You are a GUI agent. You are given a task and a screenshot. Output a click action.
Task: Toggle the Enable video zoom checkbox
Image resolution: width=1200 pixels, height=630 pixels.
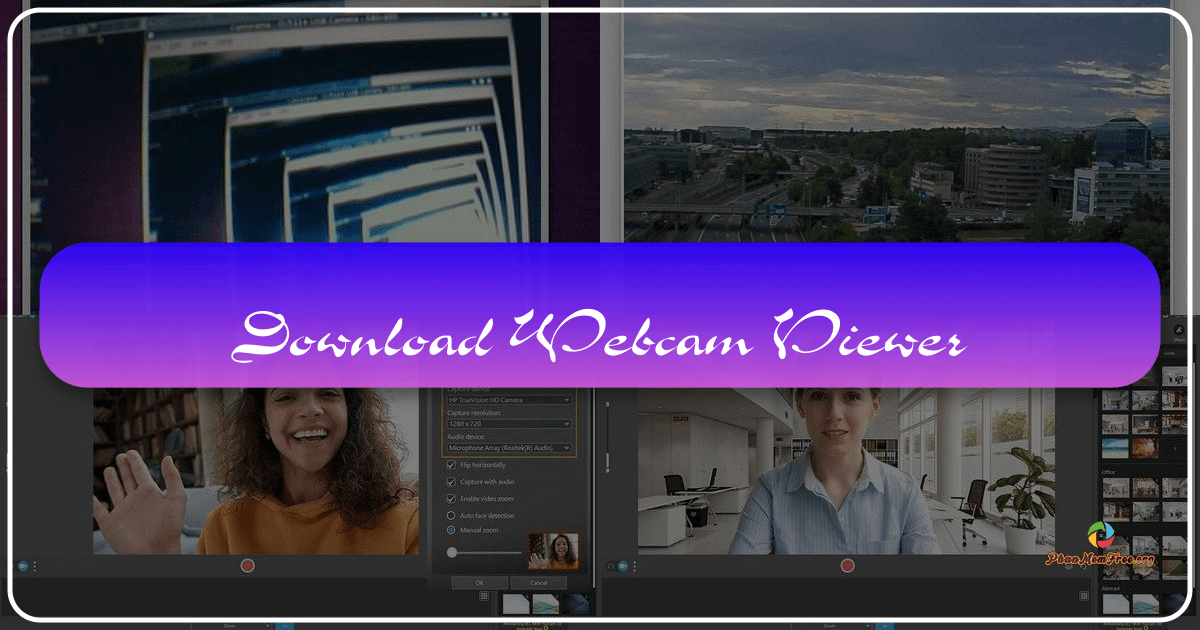coord(450,498)
